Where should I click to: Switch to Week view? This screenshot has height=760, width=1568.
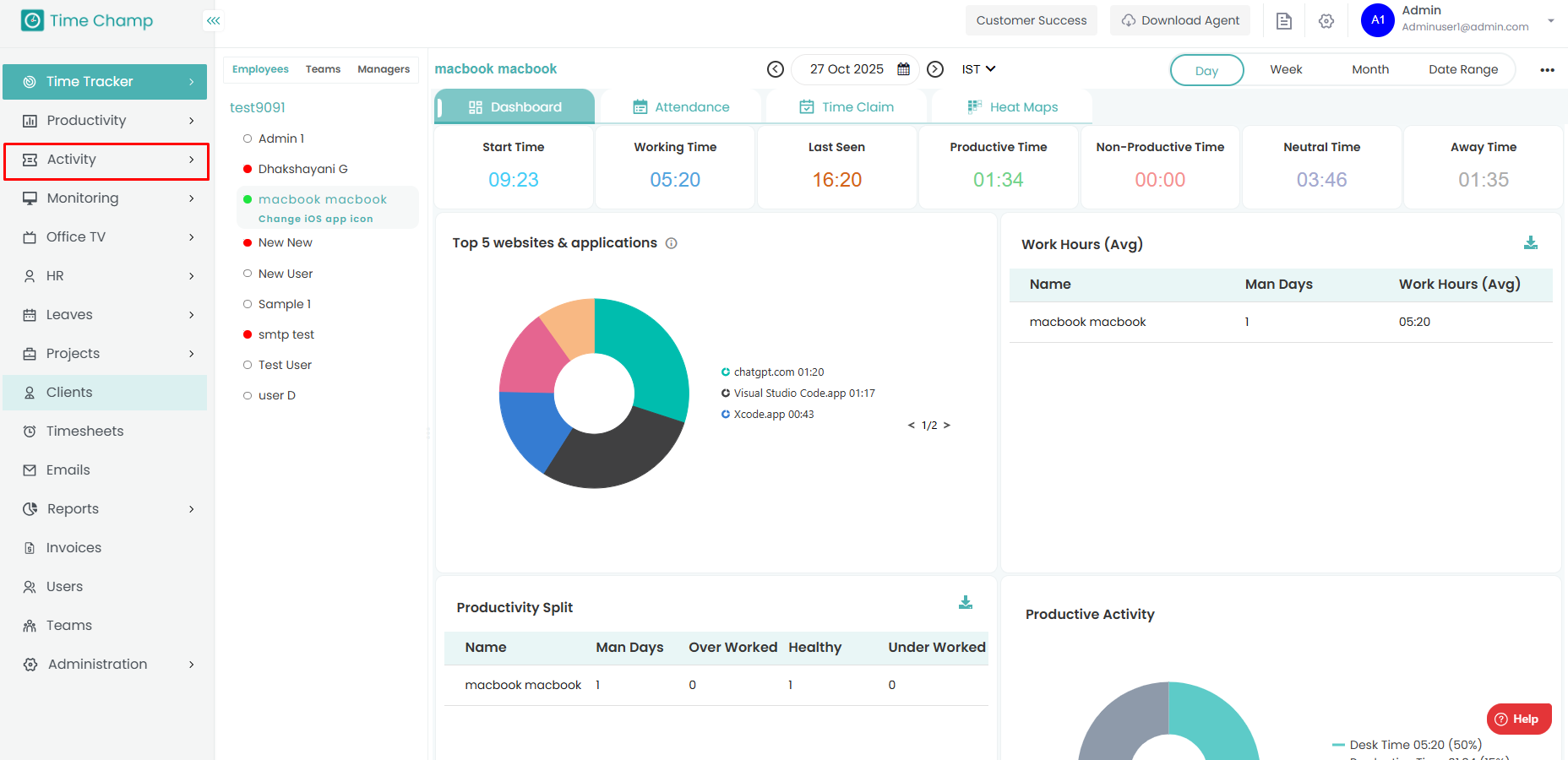tap(1286, 70)
